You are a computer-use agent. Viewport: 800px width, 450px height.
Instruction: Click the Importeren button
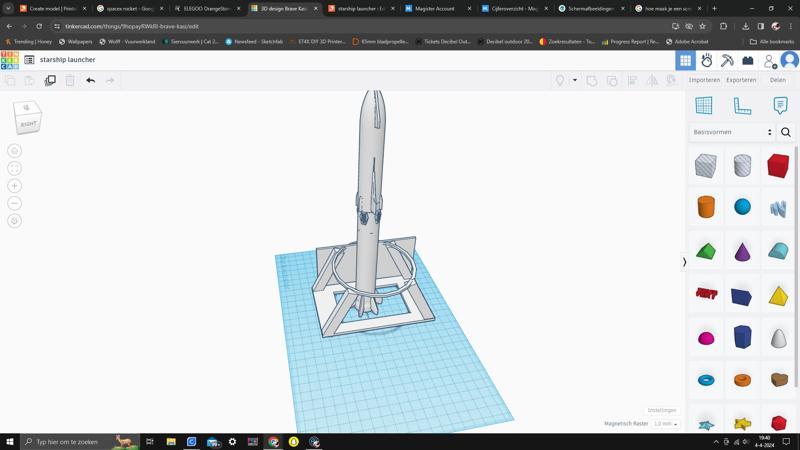coord(704,80)
